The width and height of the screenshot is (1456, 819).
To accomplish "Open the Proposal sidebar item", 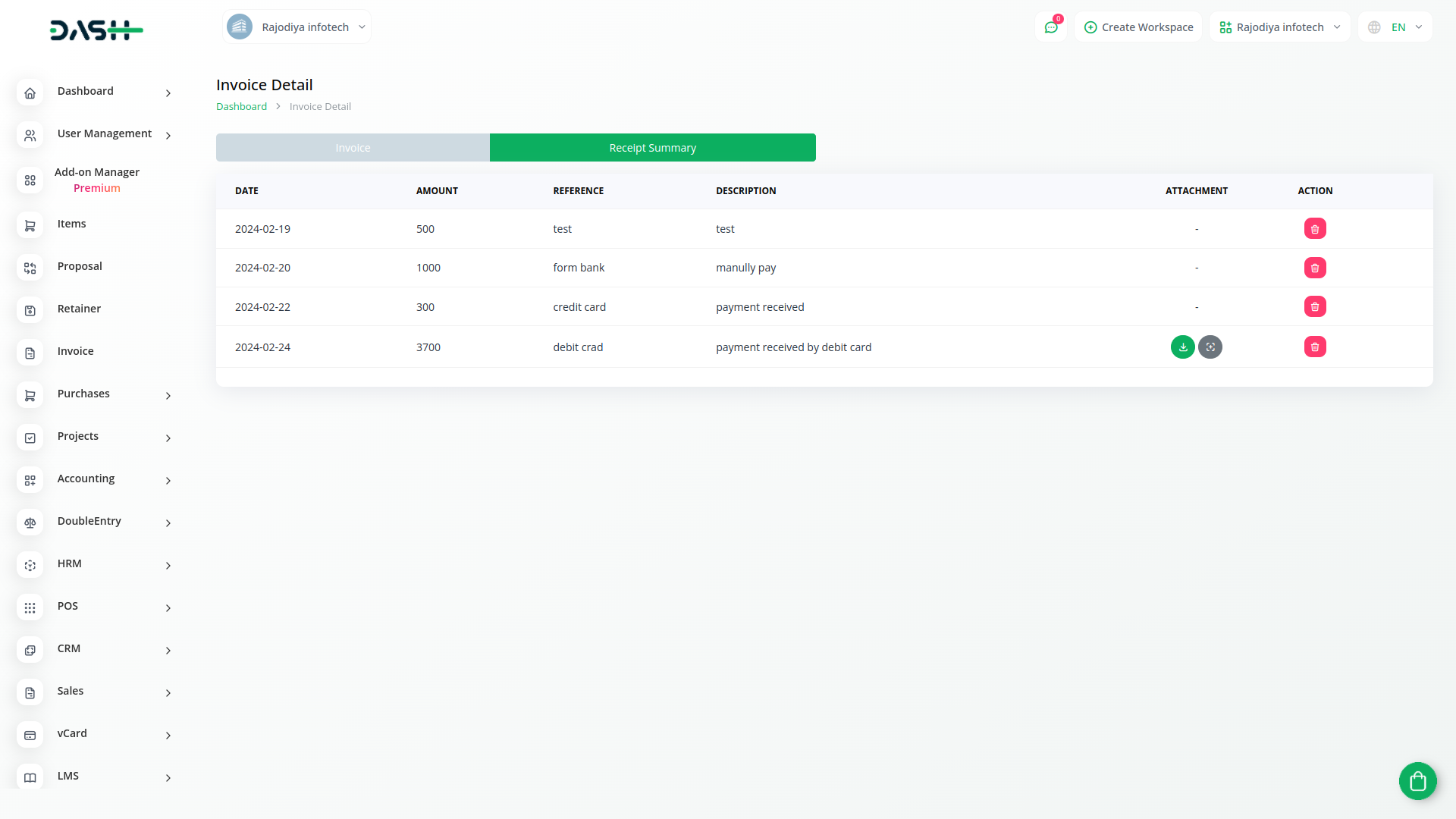I will (x=80, y=266).
